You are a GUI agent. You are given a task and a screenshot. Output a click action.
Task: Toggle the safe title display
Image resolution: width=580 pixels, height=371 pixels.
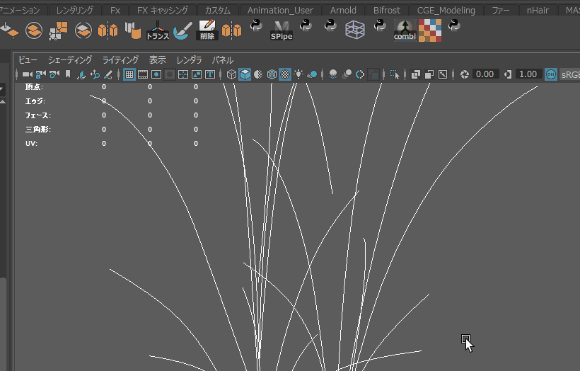pyautogui.click(x=210, y=74)
